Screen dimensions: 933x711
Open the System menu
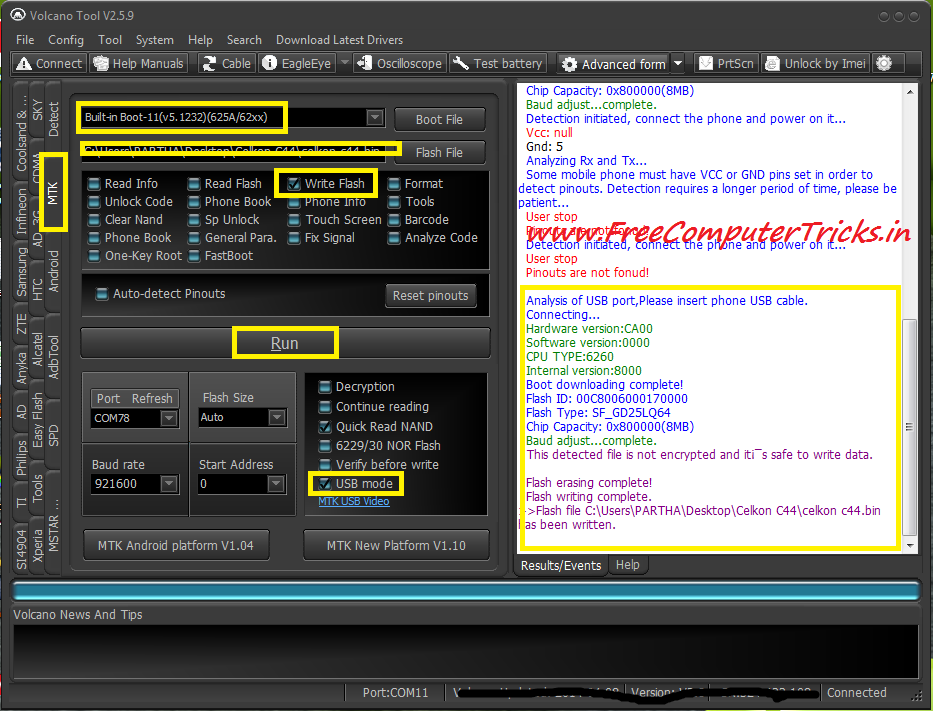155,40
